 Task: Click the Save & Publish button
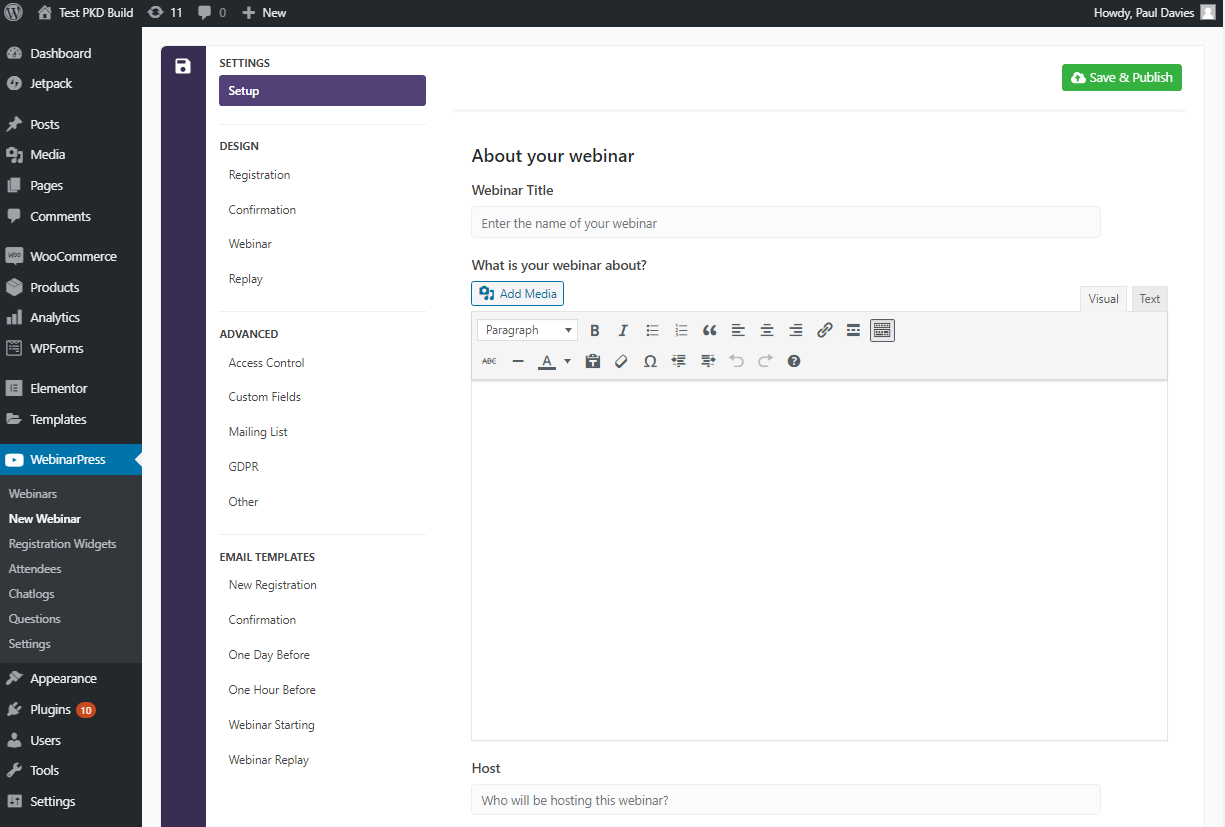1121,78
